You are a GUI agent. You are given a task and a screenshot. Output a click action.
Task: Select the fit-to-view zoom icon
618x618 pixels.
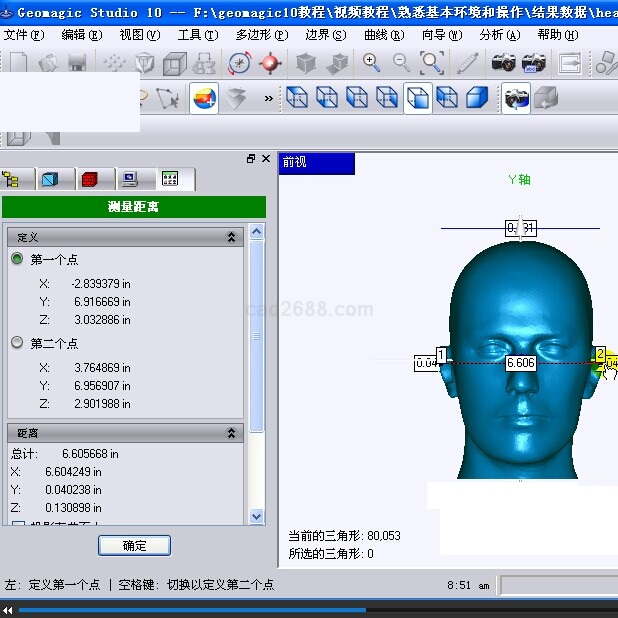click(432, 63)
